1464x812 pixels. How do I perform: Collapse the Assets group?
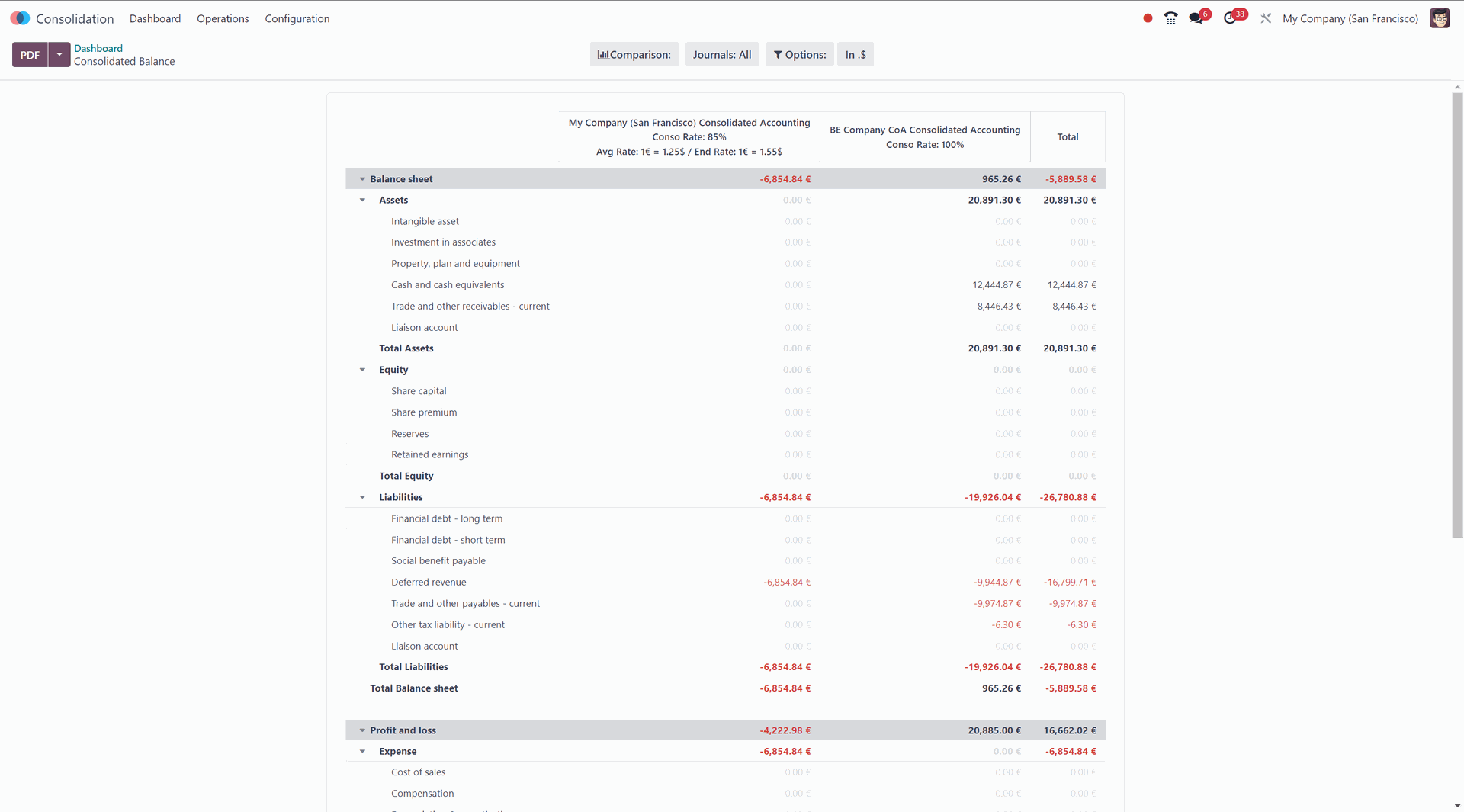pos(362,200)
